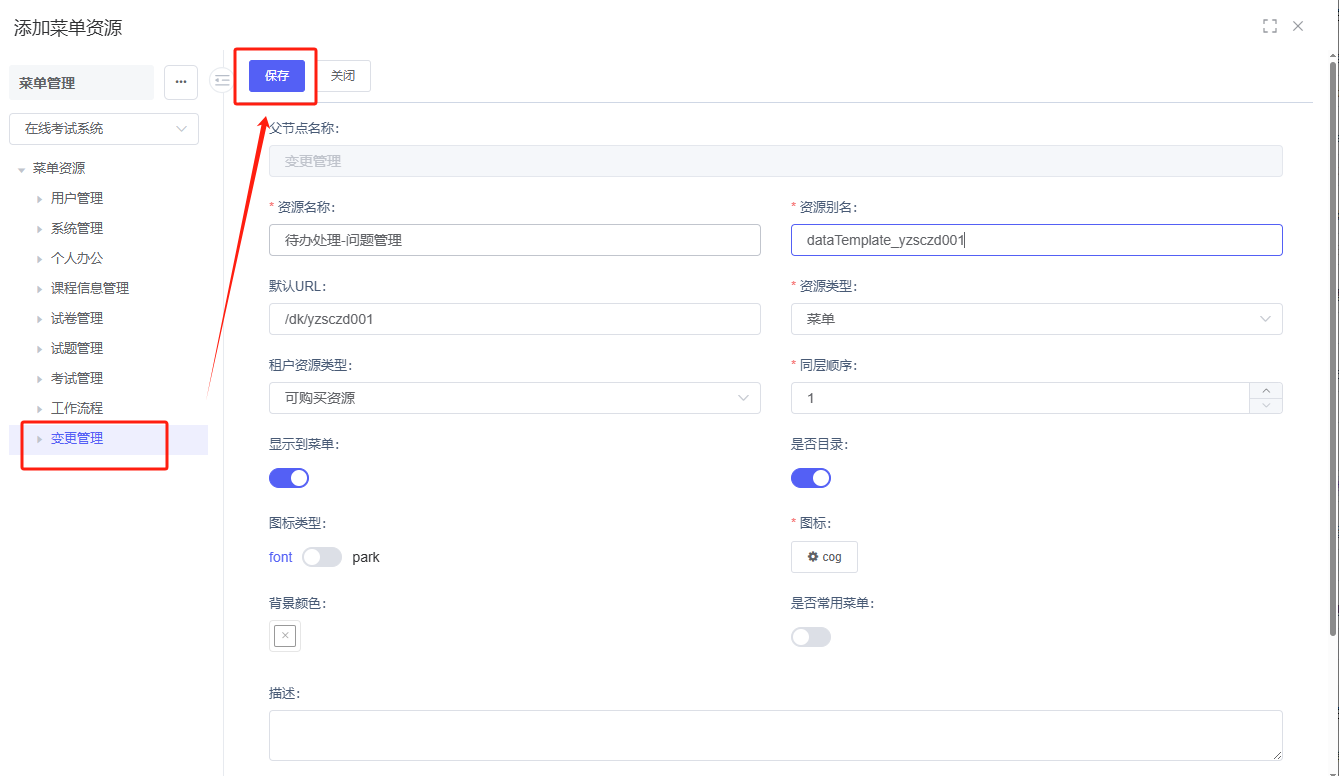
Task: Toggle the 显示到菜单 switch off
Action: tap(289, 478)
